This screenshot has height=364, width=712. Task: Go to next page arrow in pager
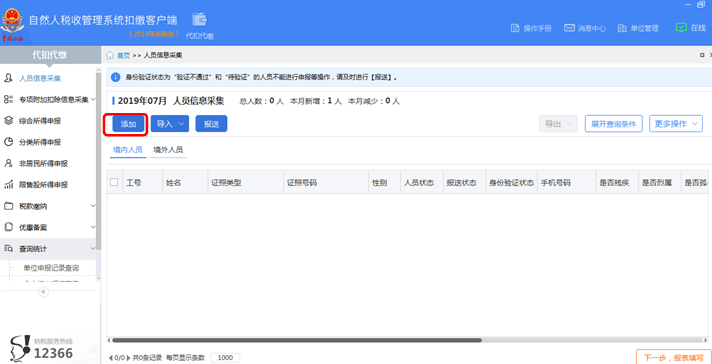(128, 358)
